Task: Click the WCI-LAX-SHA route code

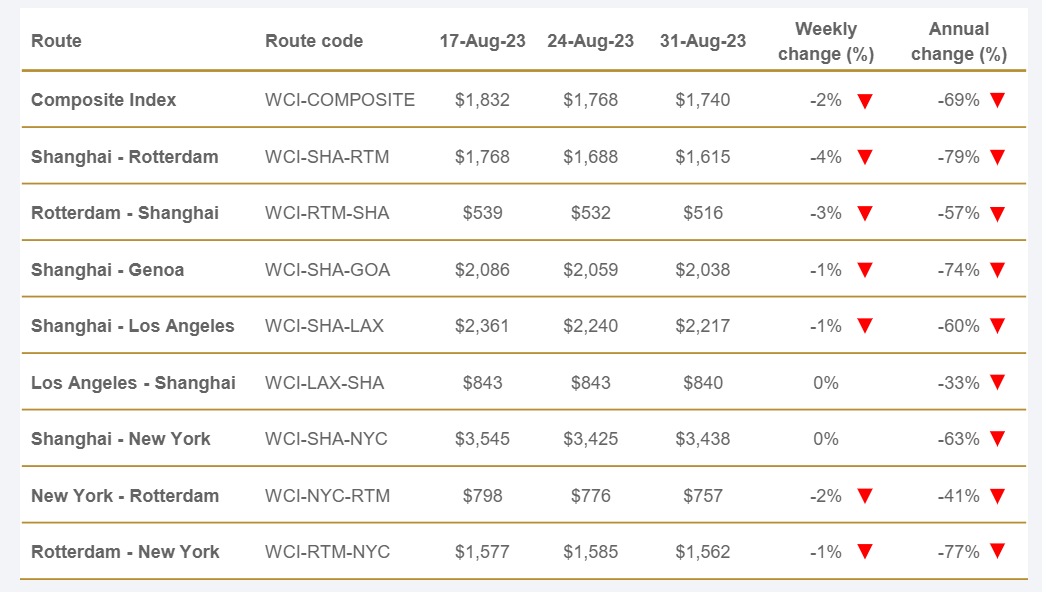Action: (324, 383)
